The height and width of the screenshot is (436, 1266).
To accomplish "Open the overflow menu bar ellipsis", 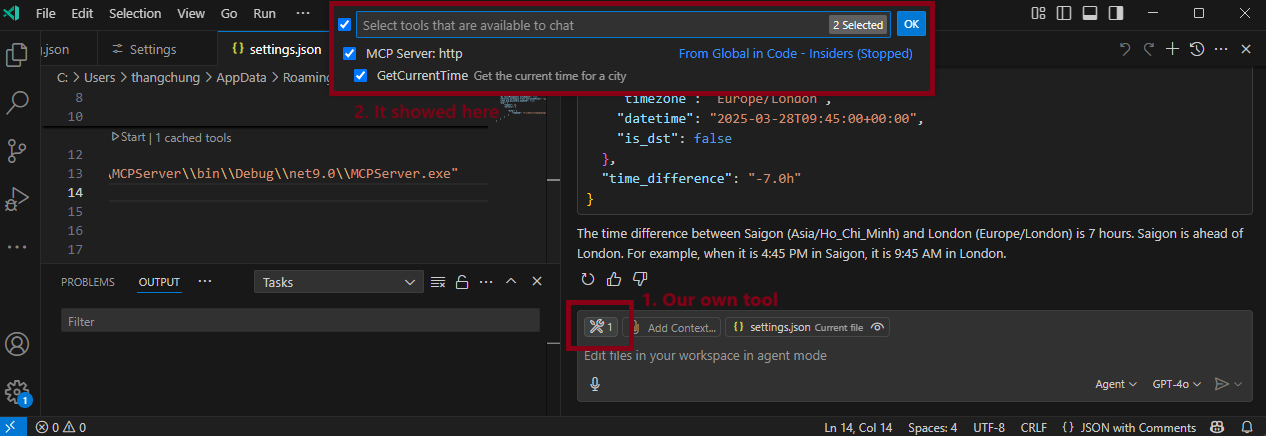I will tap(303, 15).
